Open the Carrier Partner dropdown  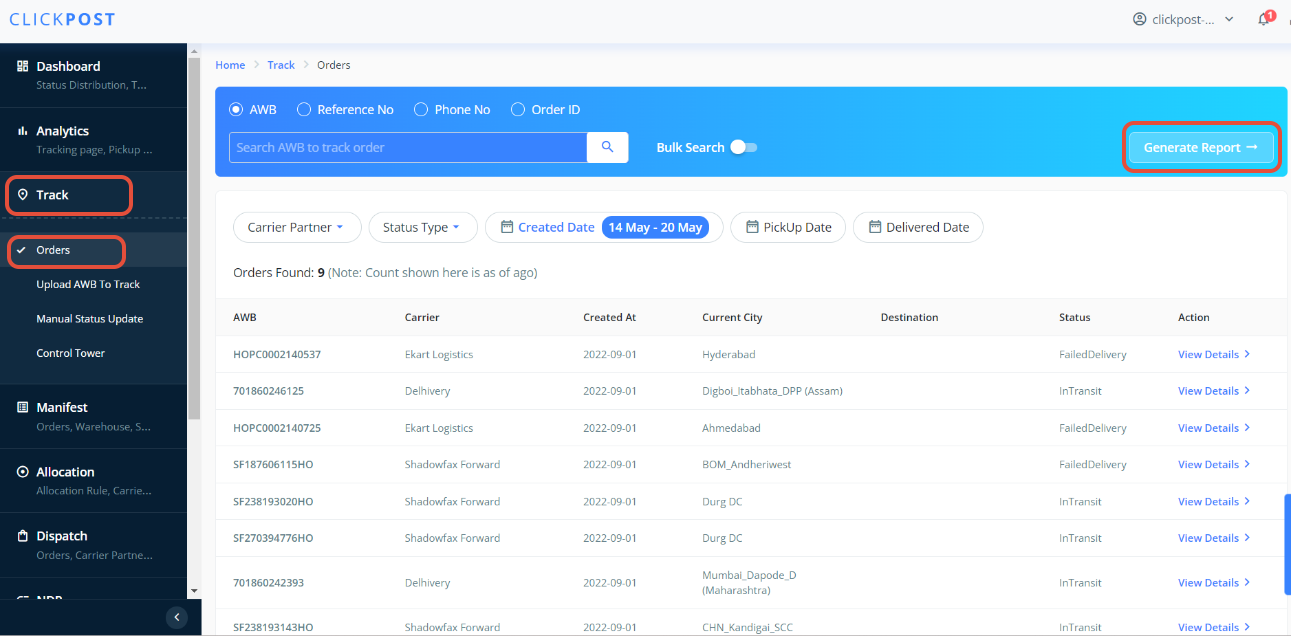coord(295,227)
